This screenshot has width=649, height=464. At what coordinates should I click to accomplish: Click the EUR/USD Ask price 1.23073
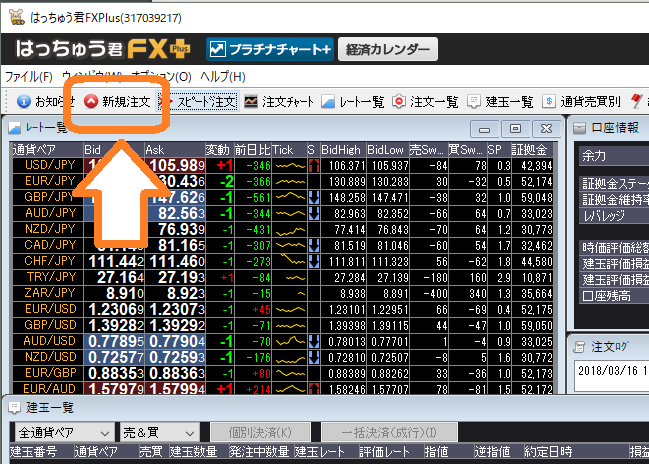(175, 310)
